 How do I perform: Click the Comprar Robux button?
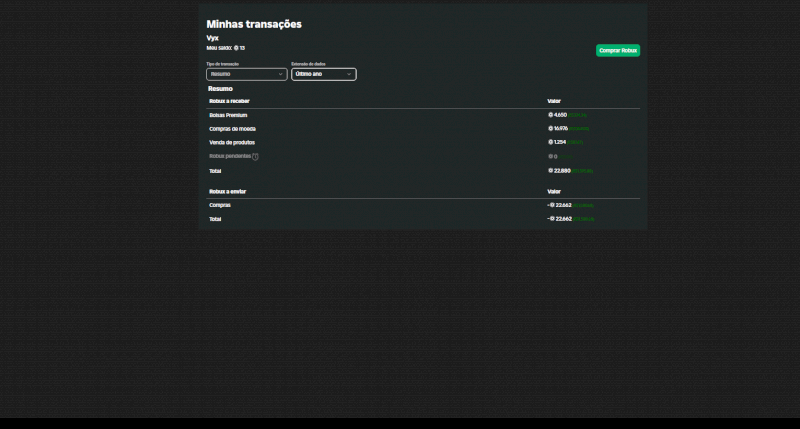pos(618,51)
